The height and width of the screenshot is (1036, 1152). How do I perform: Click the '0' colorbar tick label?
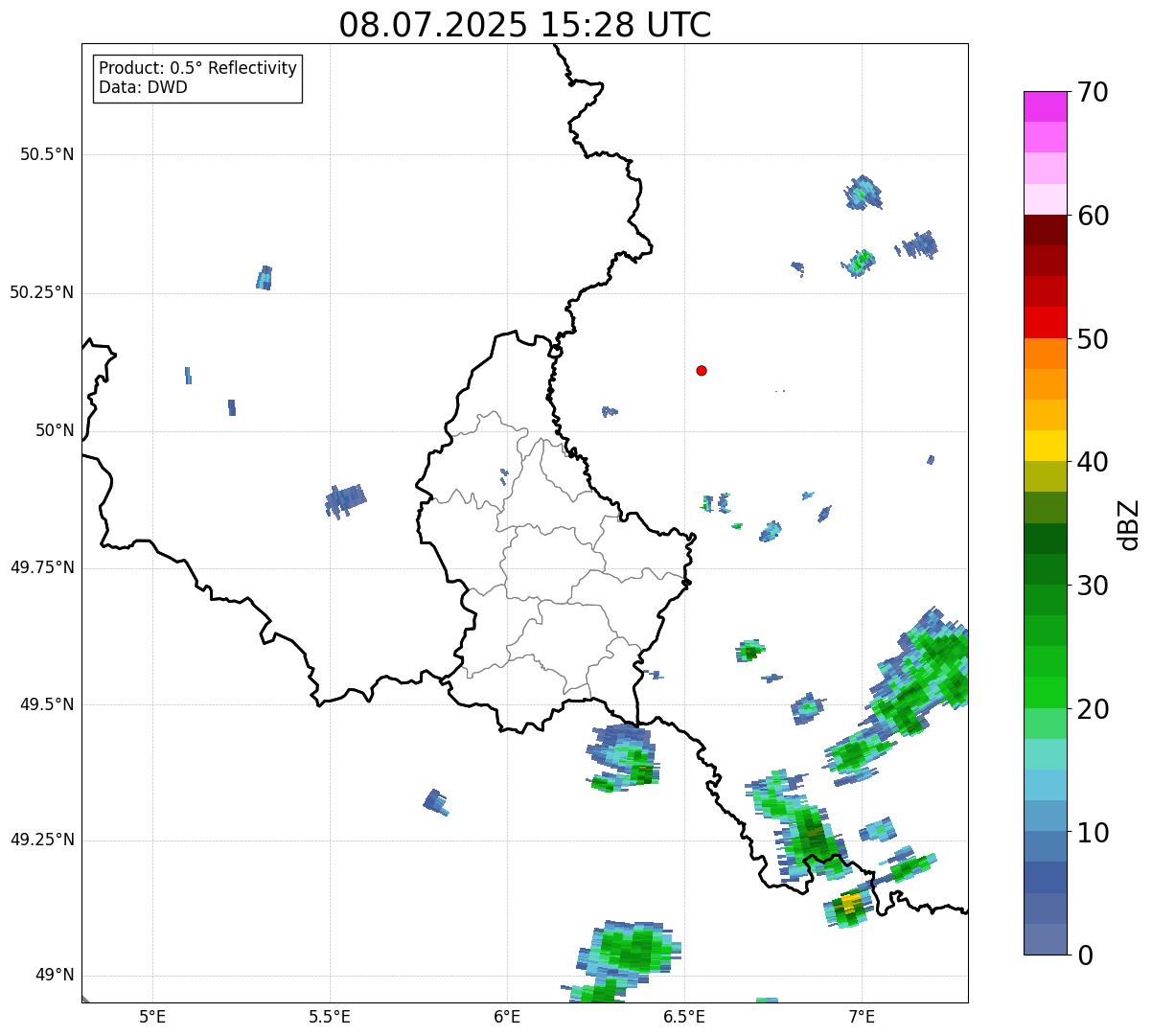tap(1085, 955)
